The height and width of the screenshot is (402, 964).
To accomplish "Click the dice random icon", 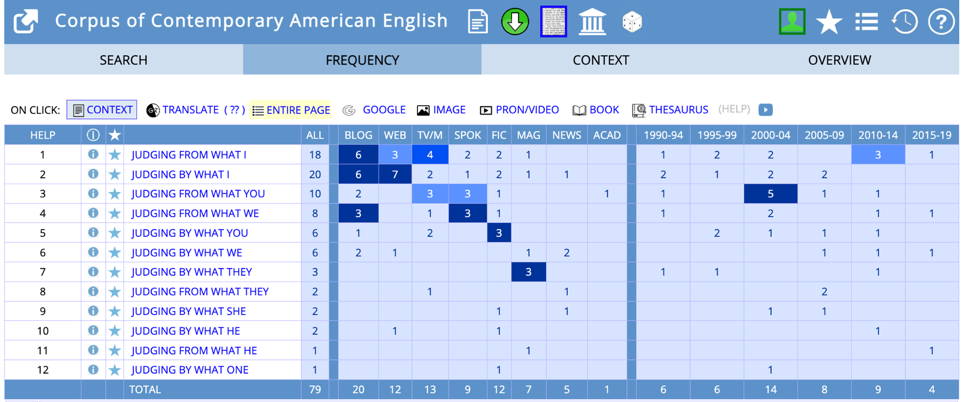I will [x=632, y=22].
